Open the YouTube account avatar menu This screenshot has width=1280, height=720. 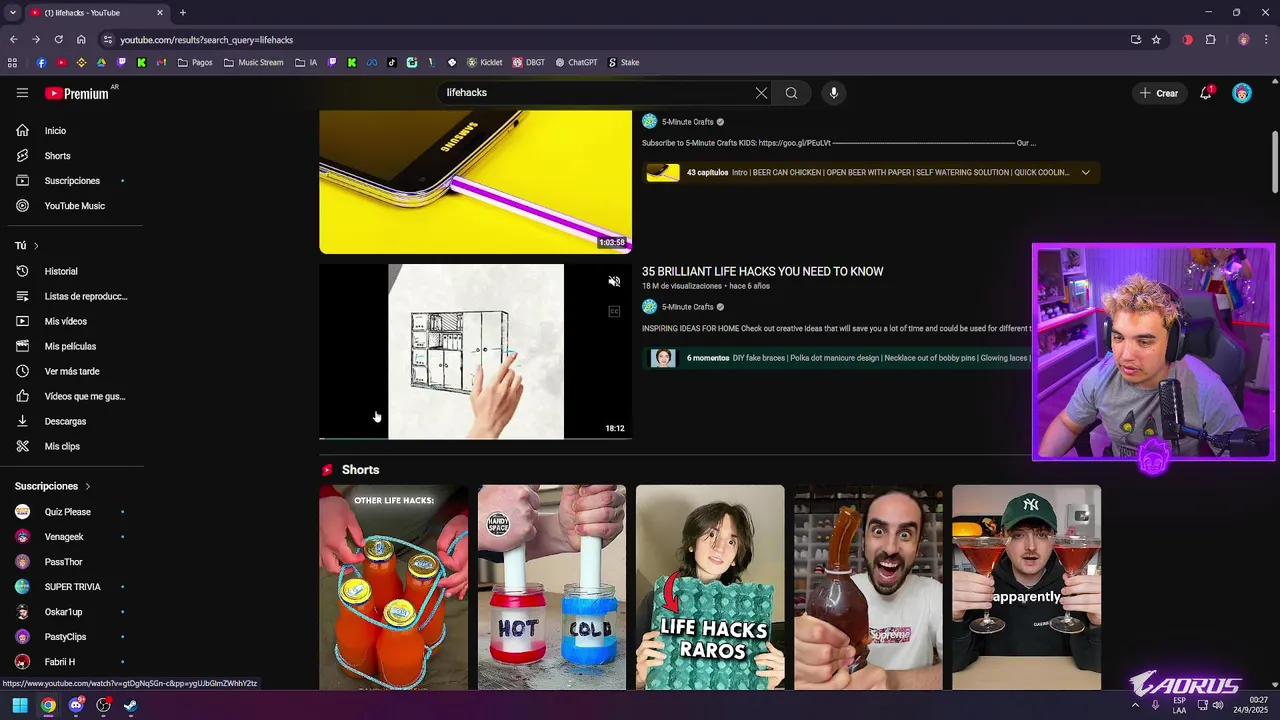coord(1242,93)
